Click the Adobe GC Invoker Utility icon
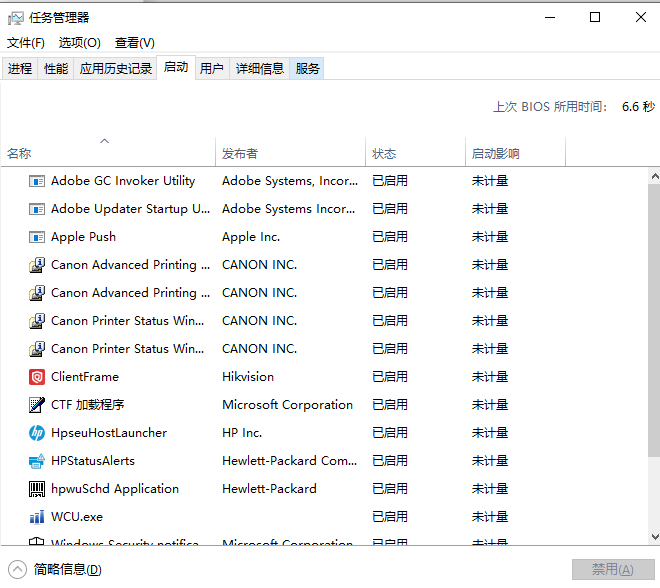 point(37,181)
